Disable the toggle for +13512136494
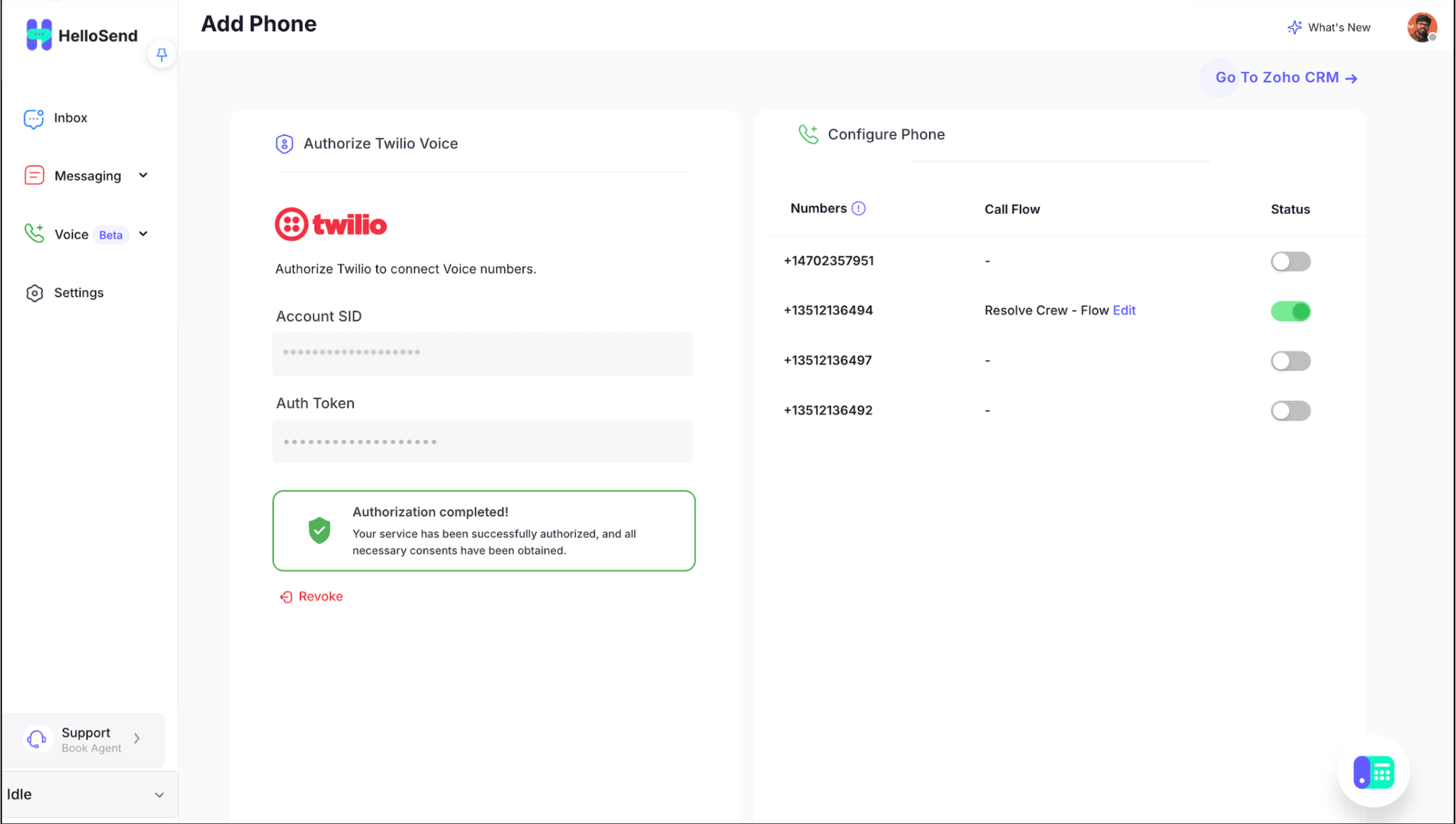 pos(1290,311)
